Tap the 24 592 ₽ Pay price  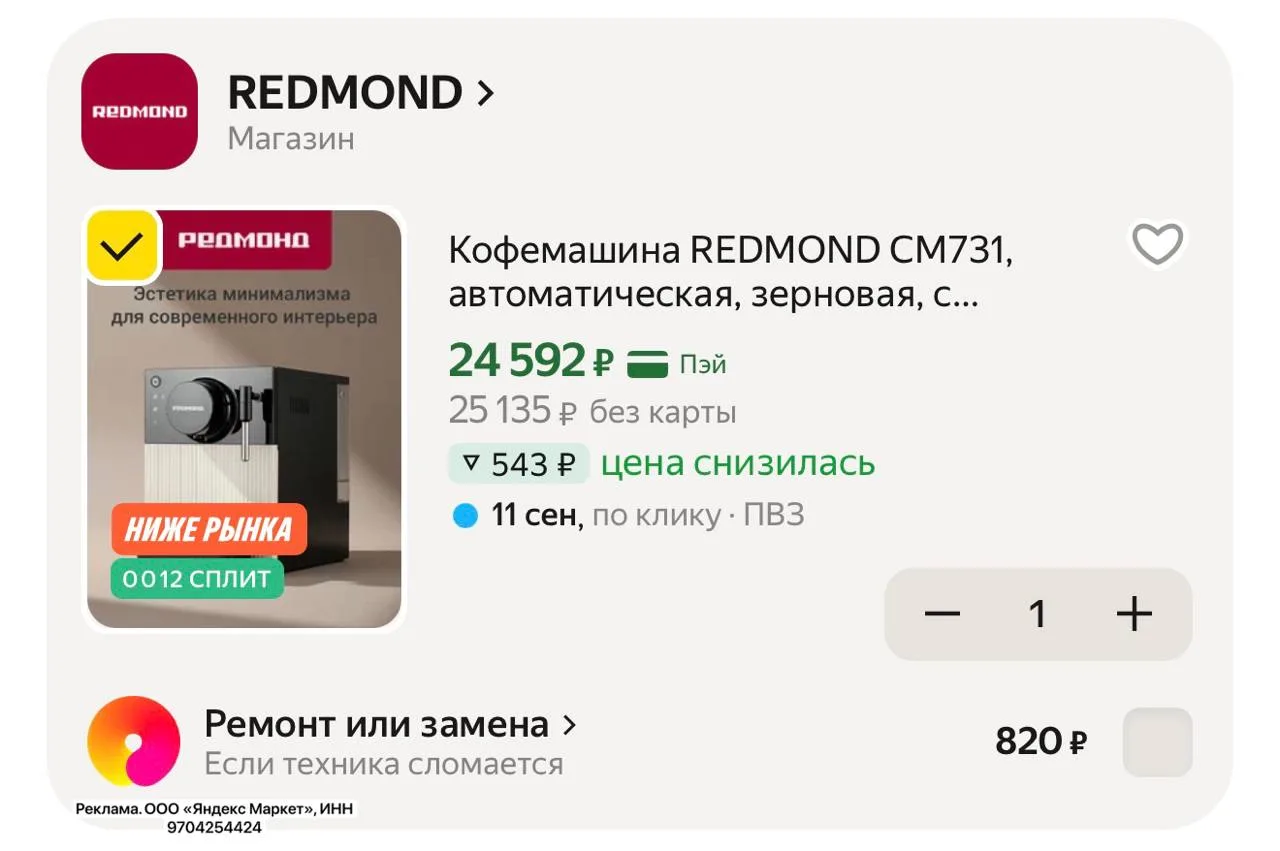531,361
